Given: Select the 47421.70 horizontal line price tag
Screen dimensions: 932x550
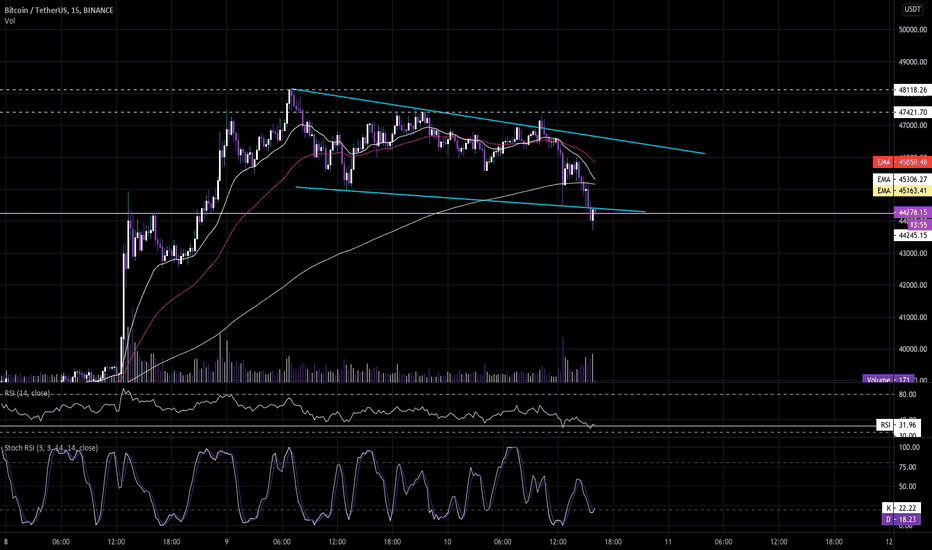Looking at the screenshot, I should pos(912,112).
